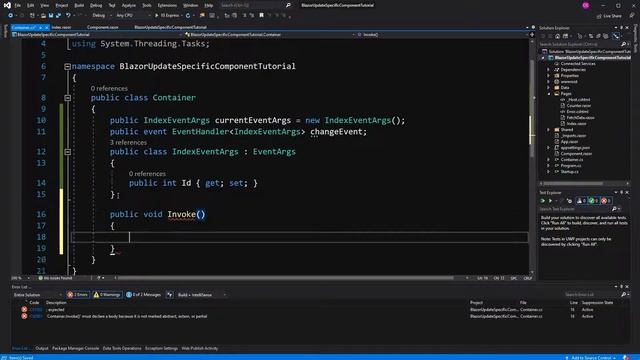The width and height of the screenshot is (640, 360).
Task: Select Startup.cs in Solution Explorer
Action: (x=569, y=172)
